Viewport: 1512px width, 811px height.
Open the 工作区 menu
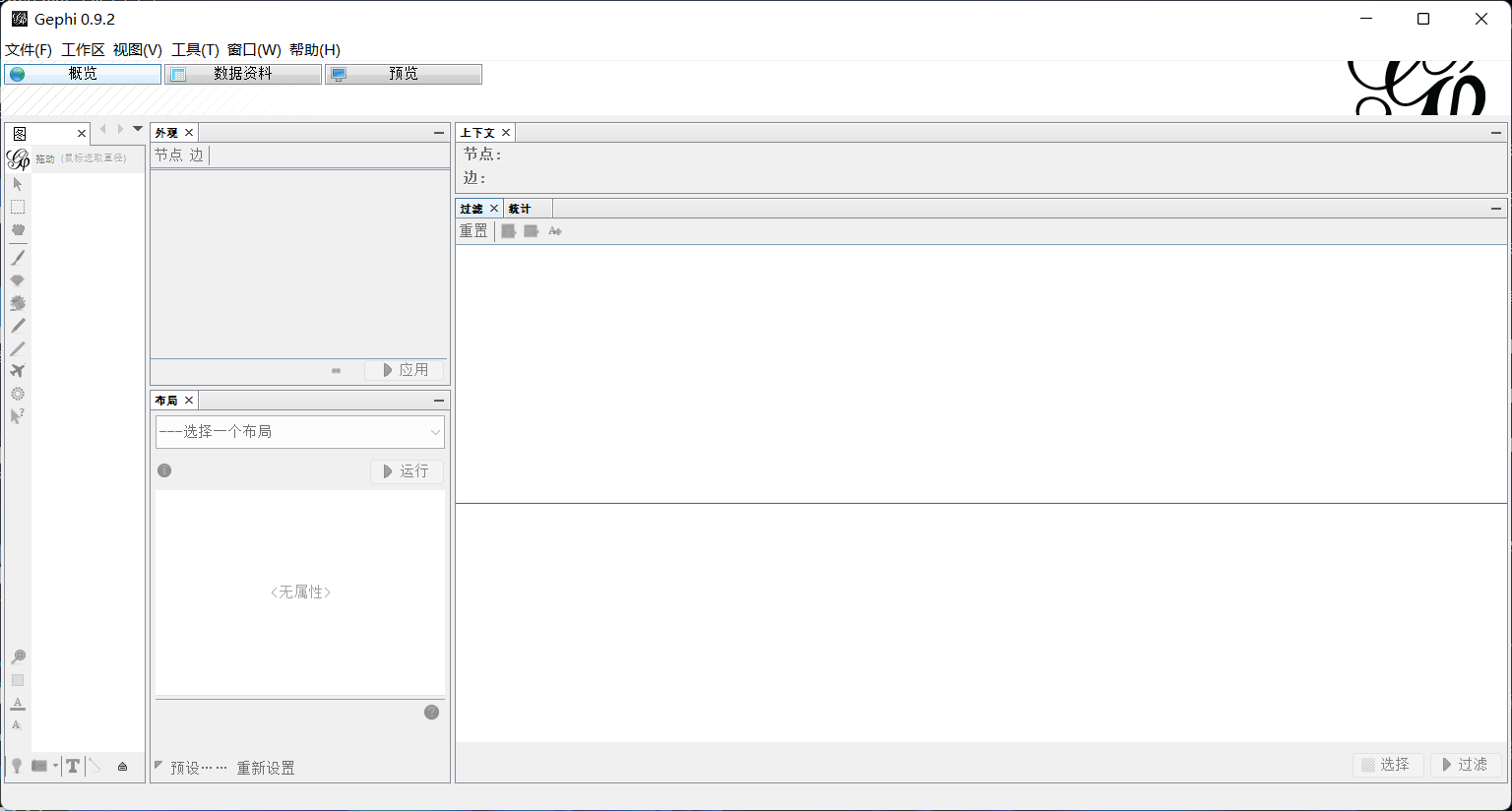pyautogui.click(x=83, y=50)
